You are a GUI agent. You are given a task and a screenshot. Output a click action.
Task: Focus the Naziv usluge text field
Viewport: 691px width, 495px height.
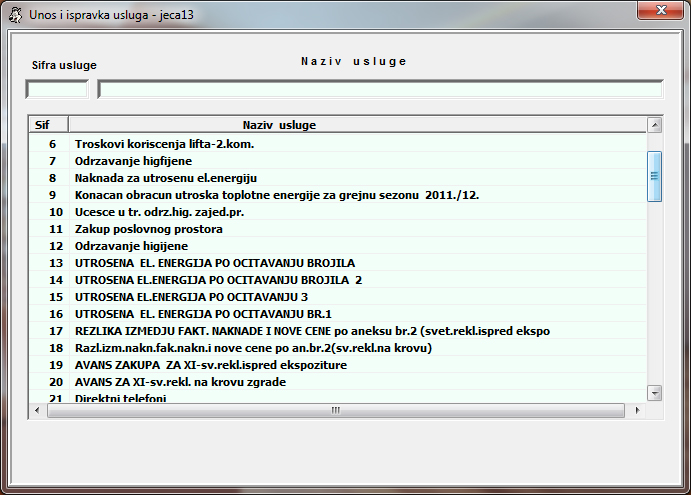tap(380, 89)
